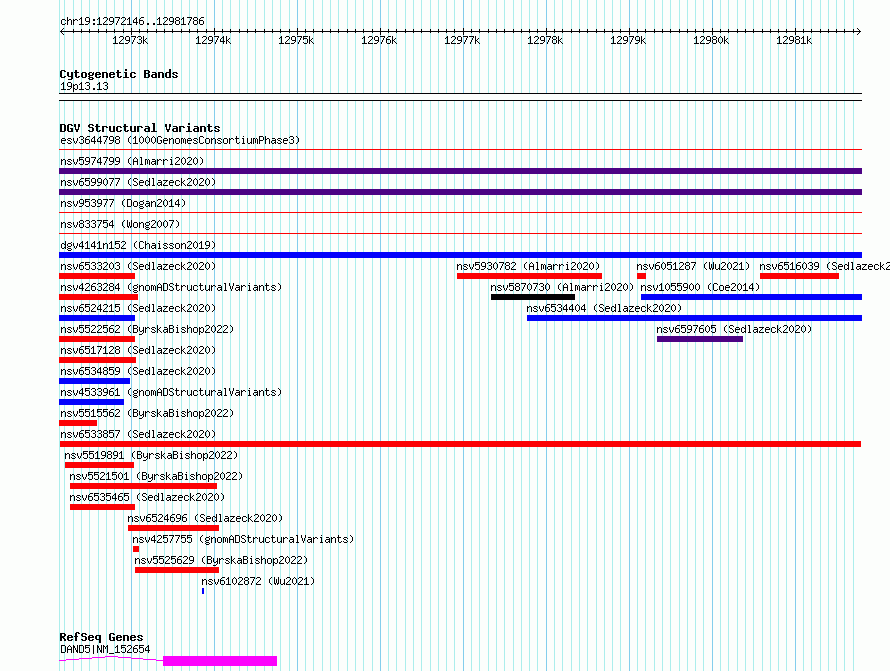Click the 12979k ruler tick label
The image size is (890, 671).
pos(628,40)
